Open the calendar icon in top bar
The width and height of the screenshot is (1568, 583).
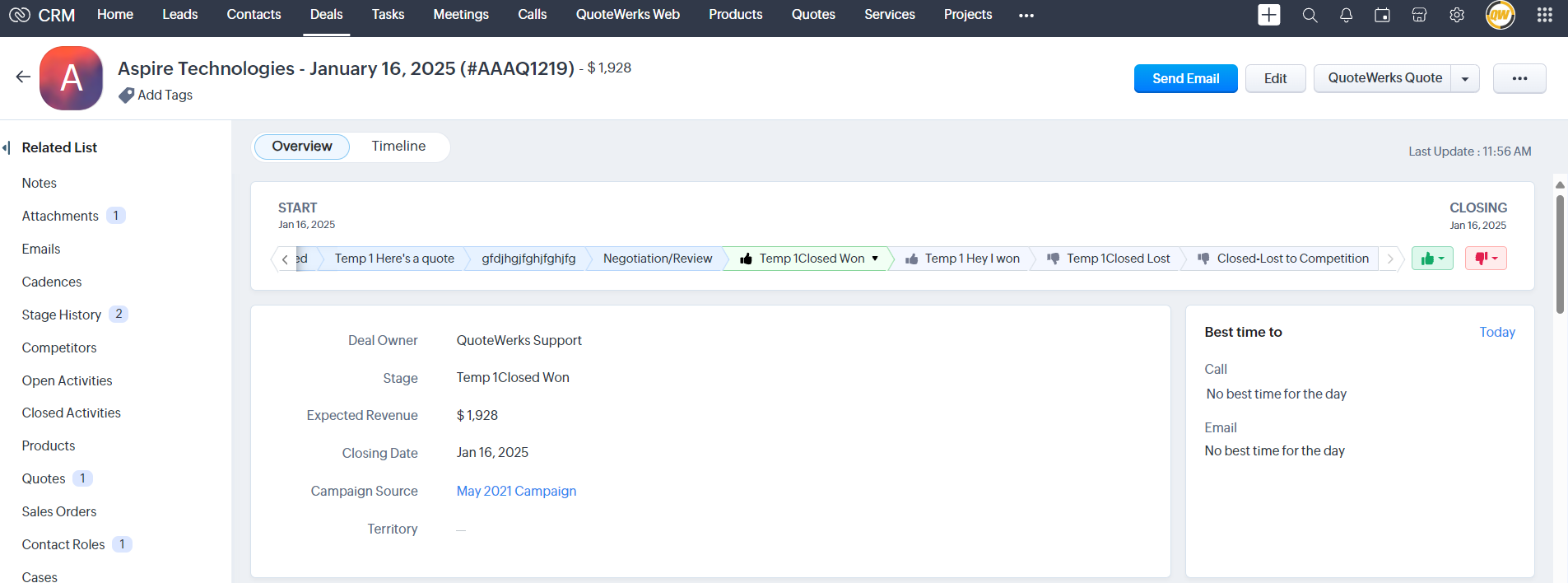click(x=1382, y=15)
